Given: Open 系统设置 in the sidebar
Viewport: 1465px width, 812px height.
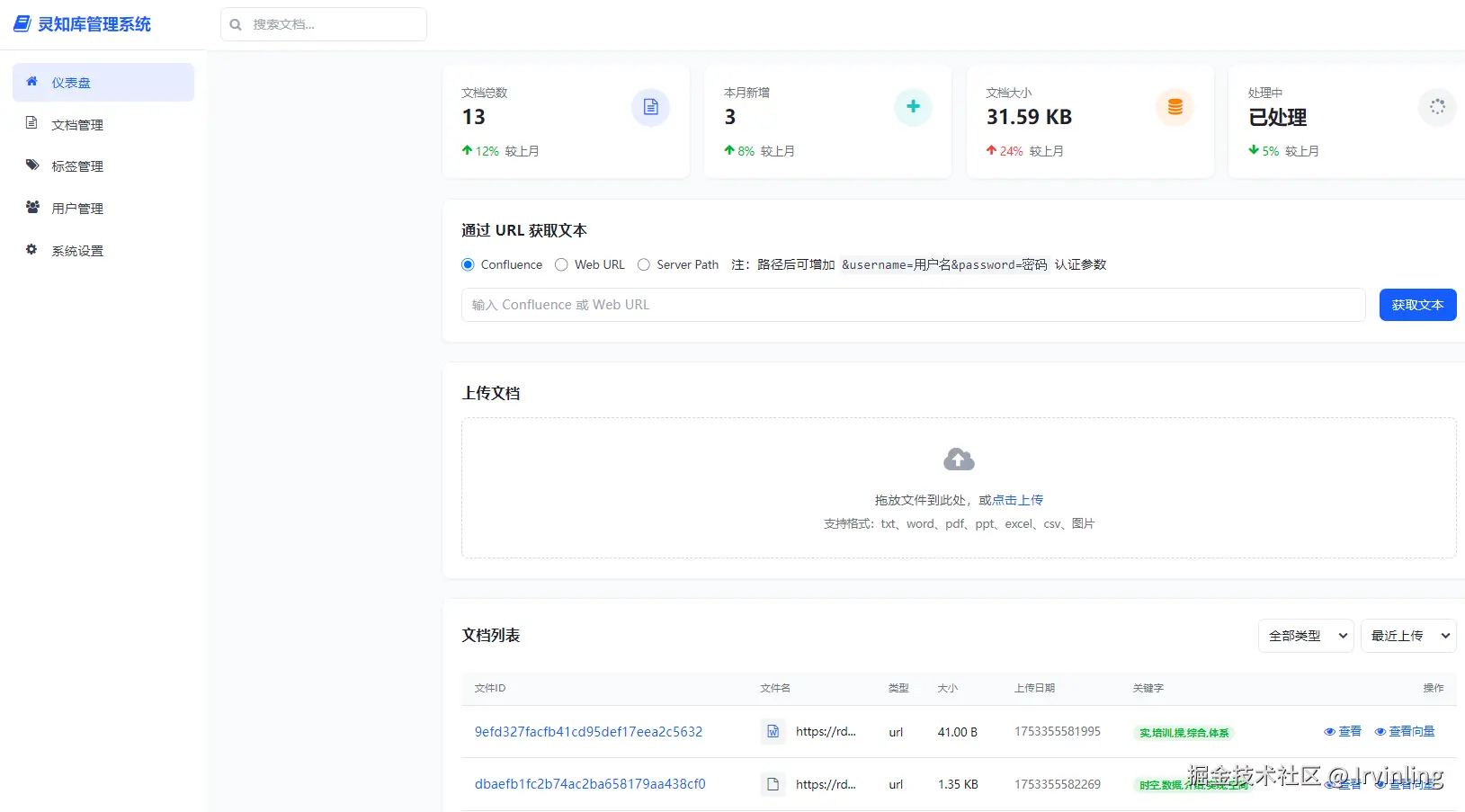Looking at the screenshot, I should coord(103,251).
